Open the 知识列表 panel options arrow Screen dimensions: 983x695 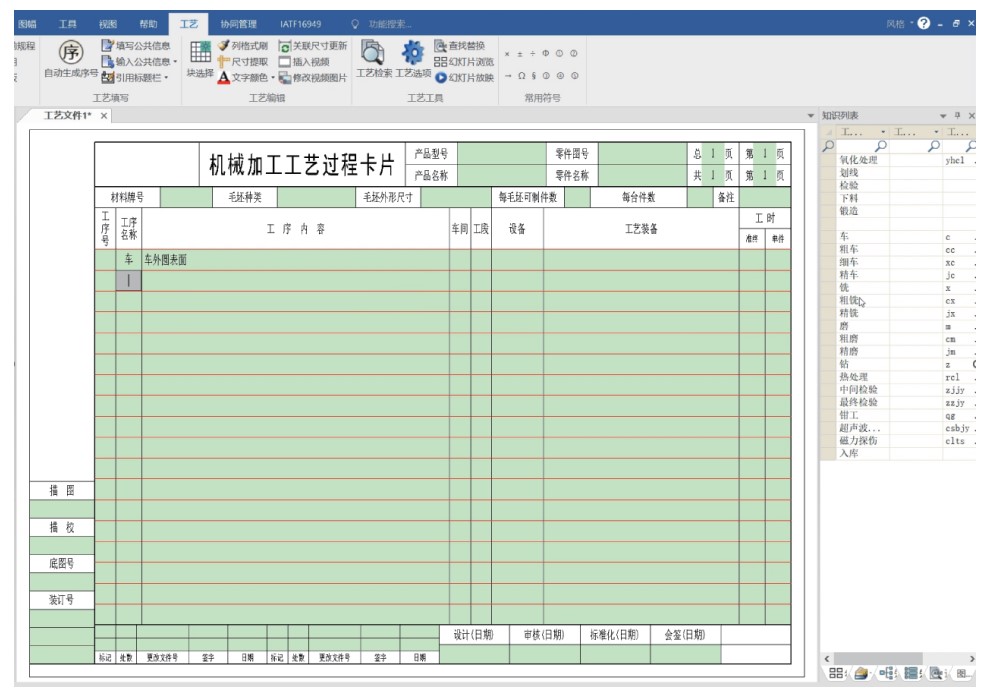click(x=942, y=116)
